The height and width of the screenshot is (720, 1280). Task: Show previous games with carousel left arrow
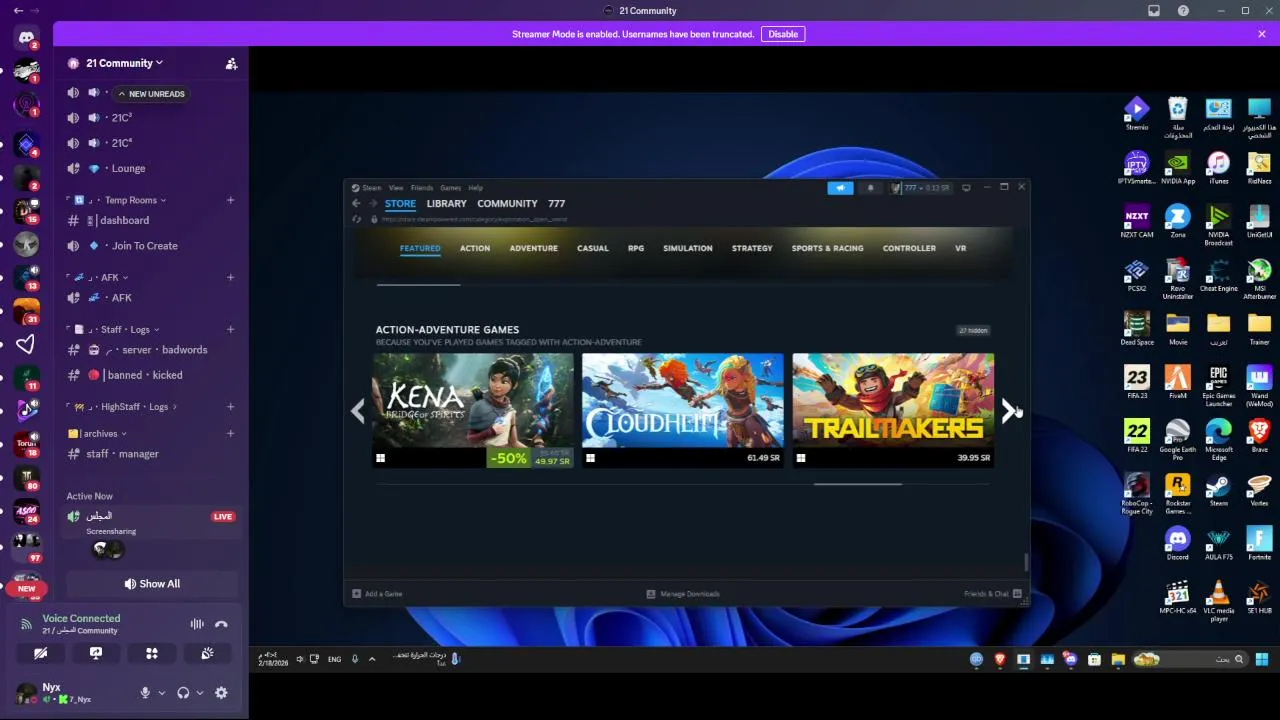point(358,411)
